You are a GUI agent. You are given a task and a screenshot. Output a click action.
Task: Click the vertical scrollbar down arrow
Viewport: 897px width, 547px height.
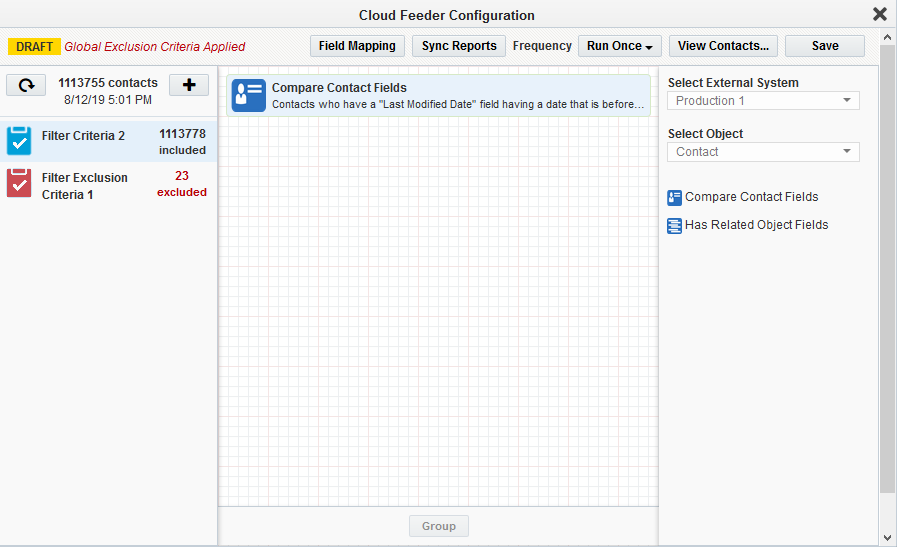(x=887, y=537)
